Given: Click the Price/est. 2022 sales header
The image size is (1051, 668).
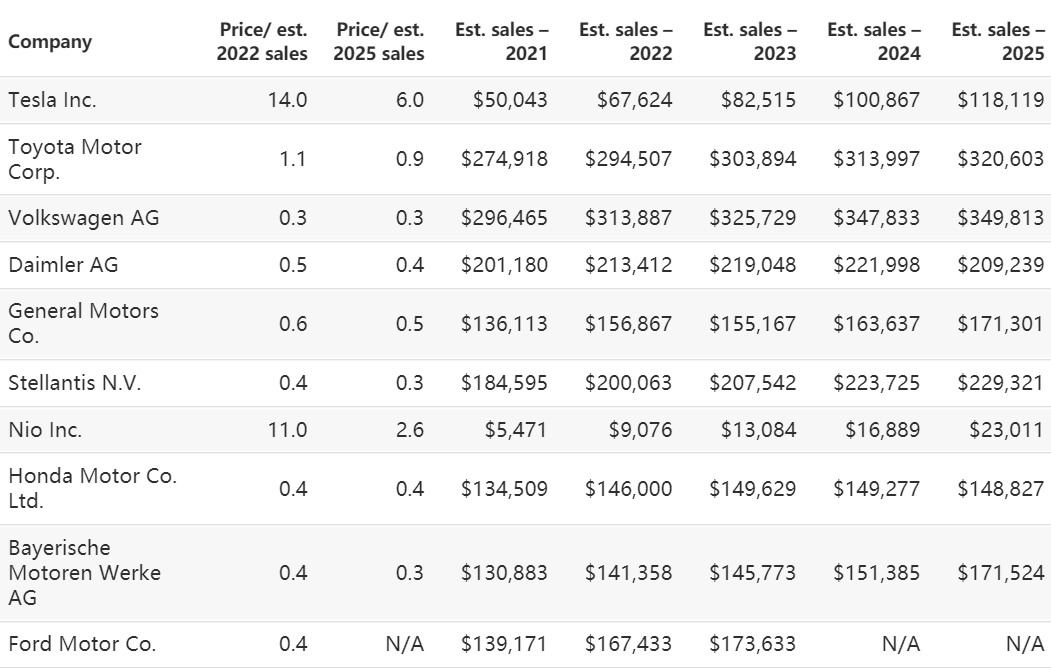Looking at the screenshot, I should [x=262, y=42].
